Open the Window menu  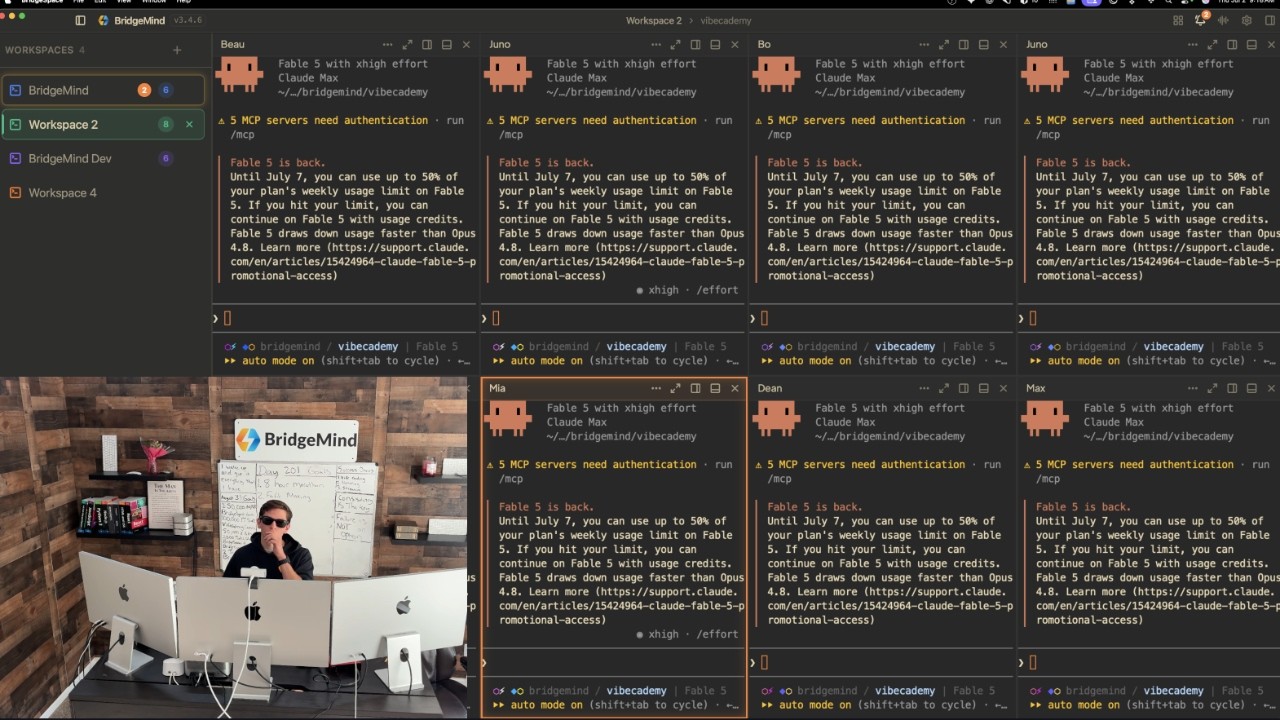(x=153, y=2)
